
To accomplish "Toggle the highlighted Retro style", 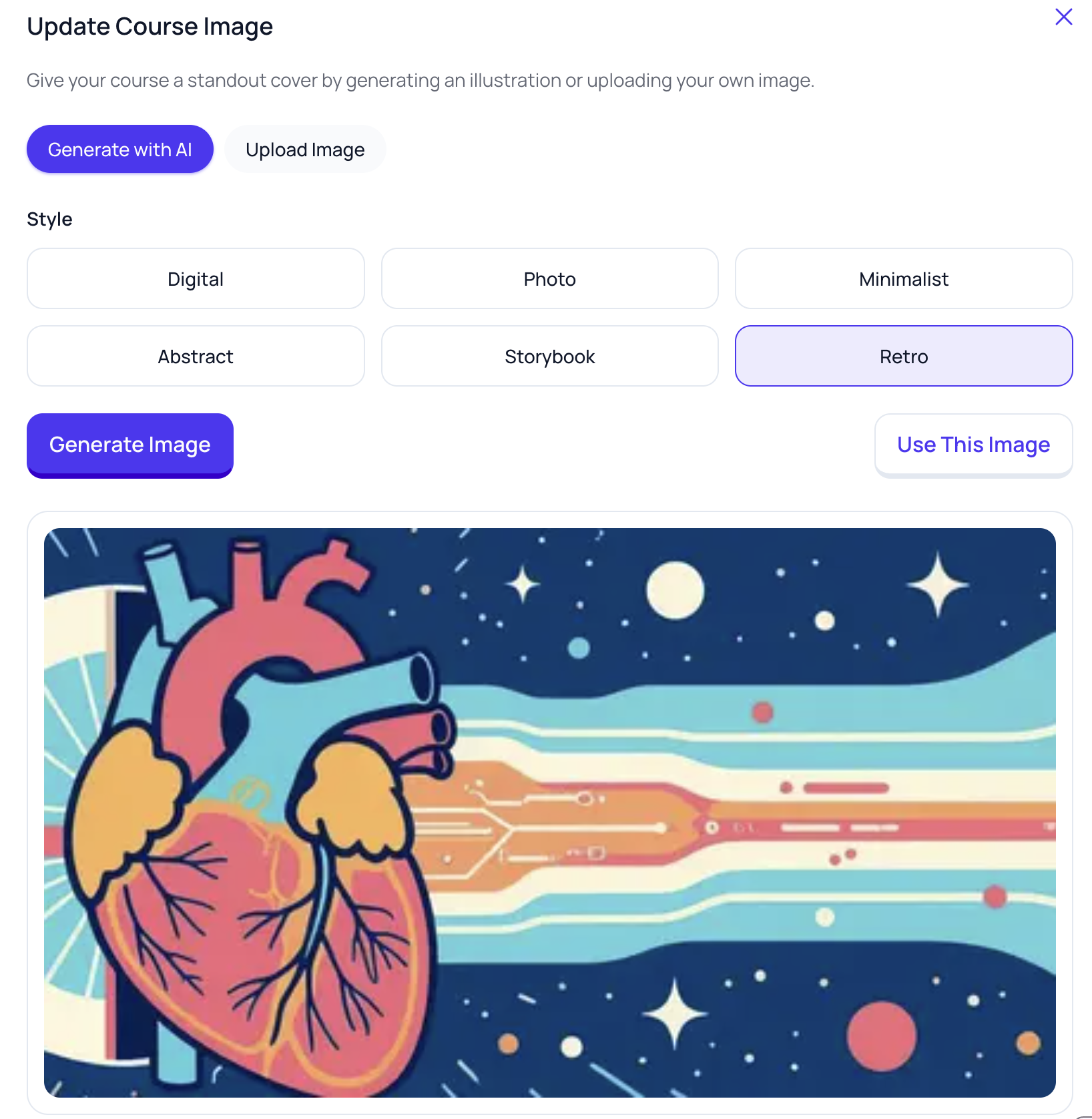I will [x=904, y=357].
